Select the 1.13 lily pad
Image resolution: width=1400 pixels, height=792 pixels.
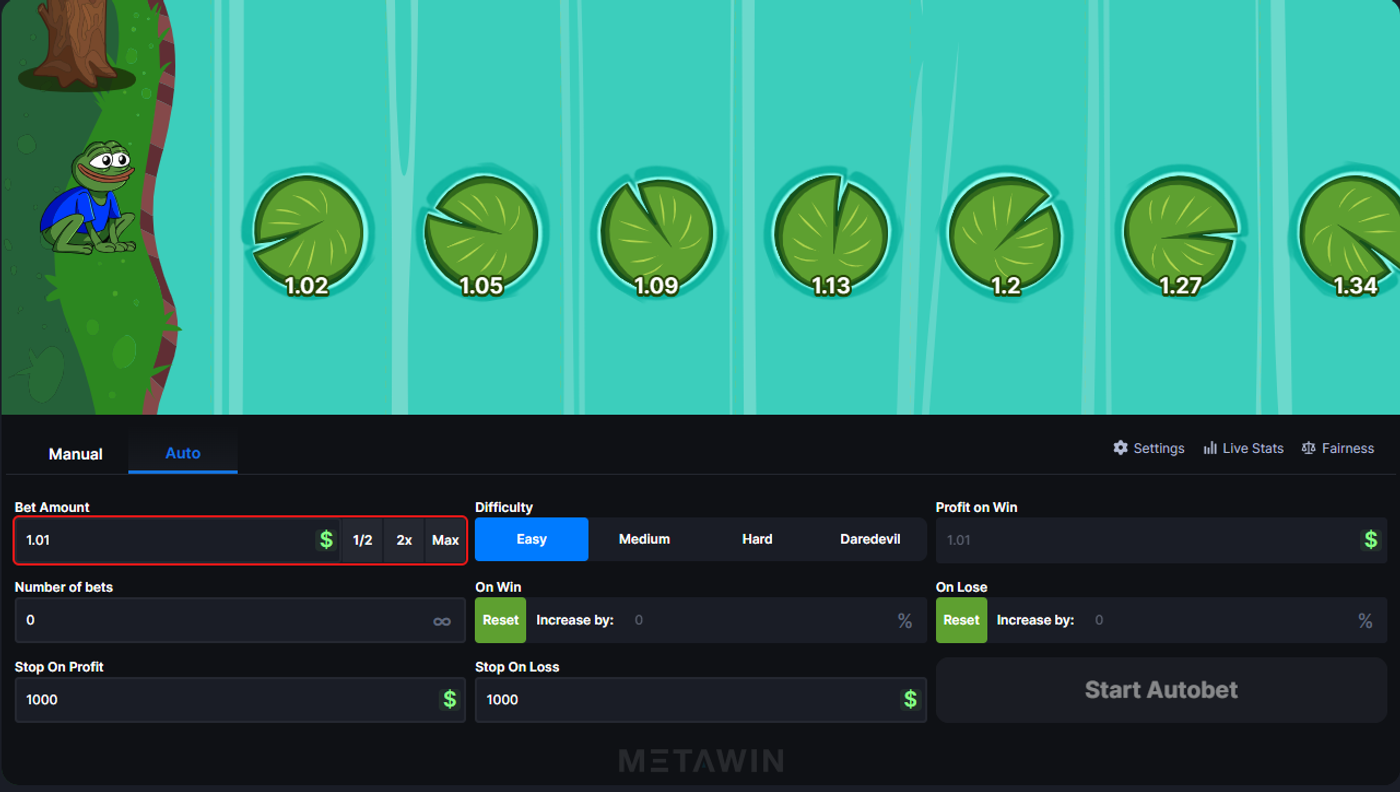831,232
